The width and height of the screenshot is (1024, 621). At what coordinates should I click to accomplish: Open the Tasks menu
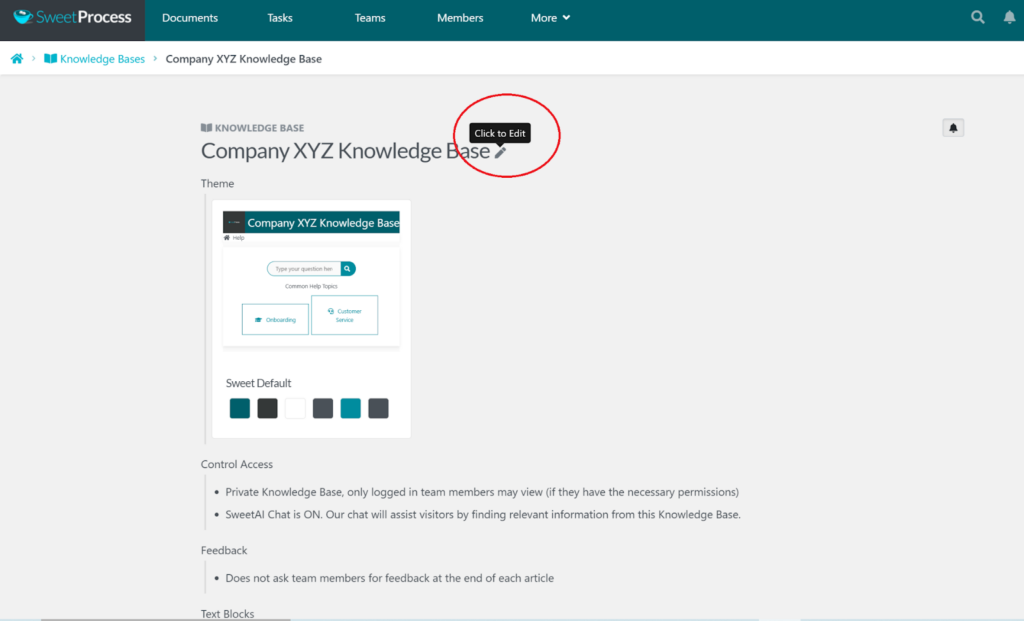coord(280,18)
